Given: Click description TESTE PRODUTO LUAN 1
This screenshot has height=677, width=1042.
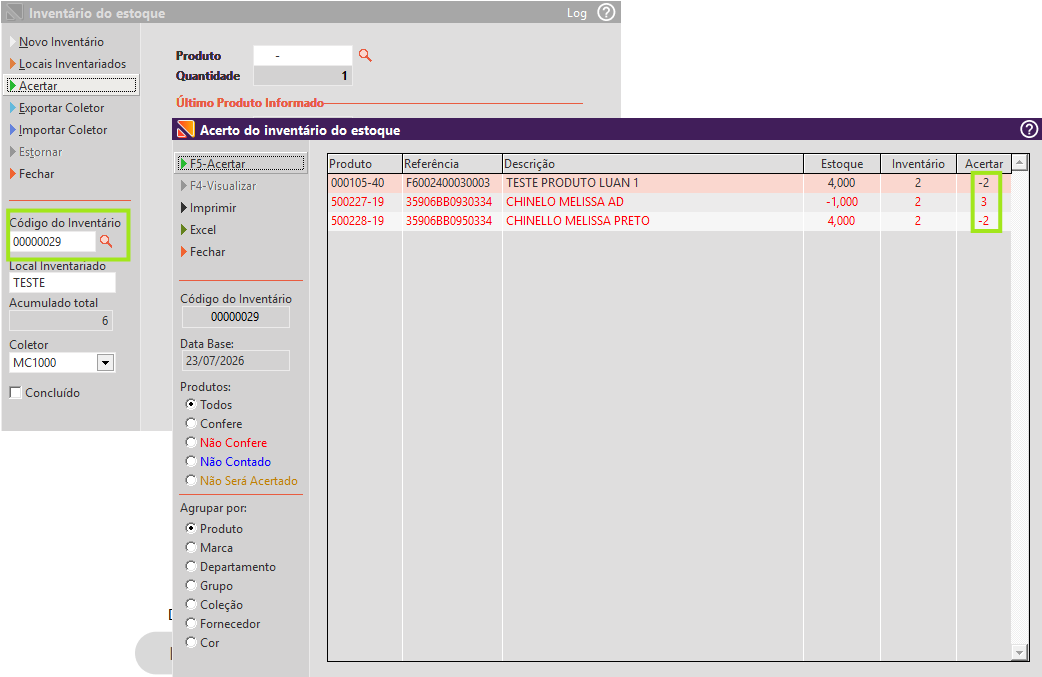Looking at the screenshot, I should coord(572,183).
